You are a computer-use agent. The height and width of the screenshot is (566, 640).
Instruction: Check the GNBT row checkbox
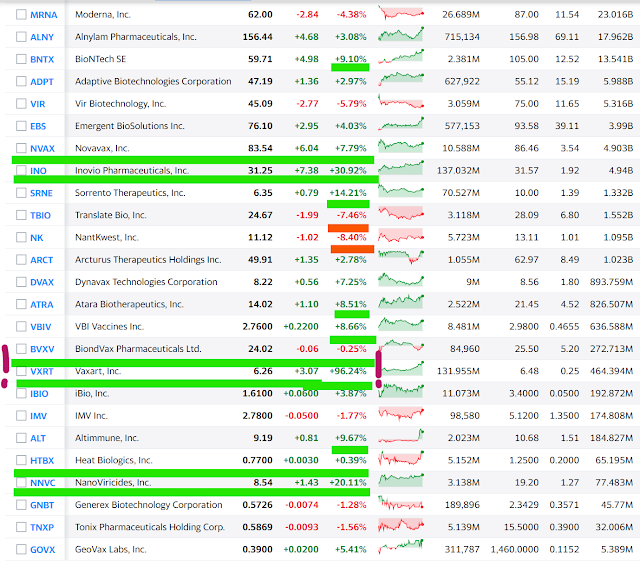click(x=21, y=505)
